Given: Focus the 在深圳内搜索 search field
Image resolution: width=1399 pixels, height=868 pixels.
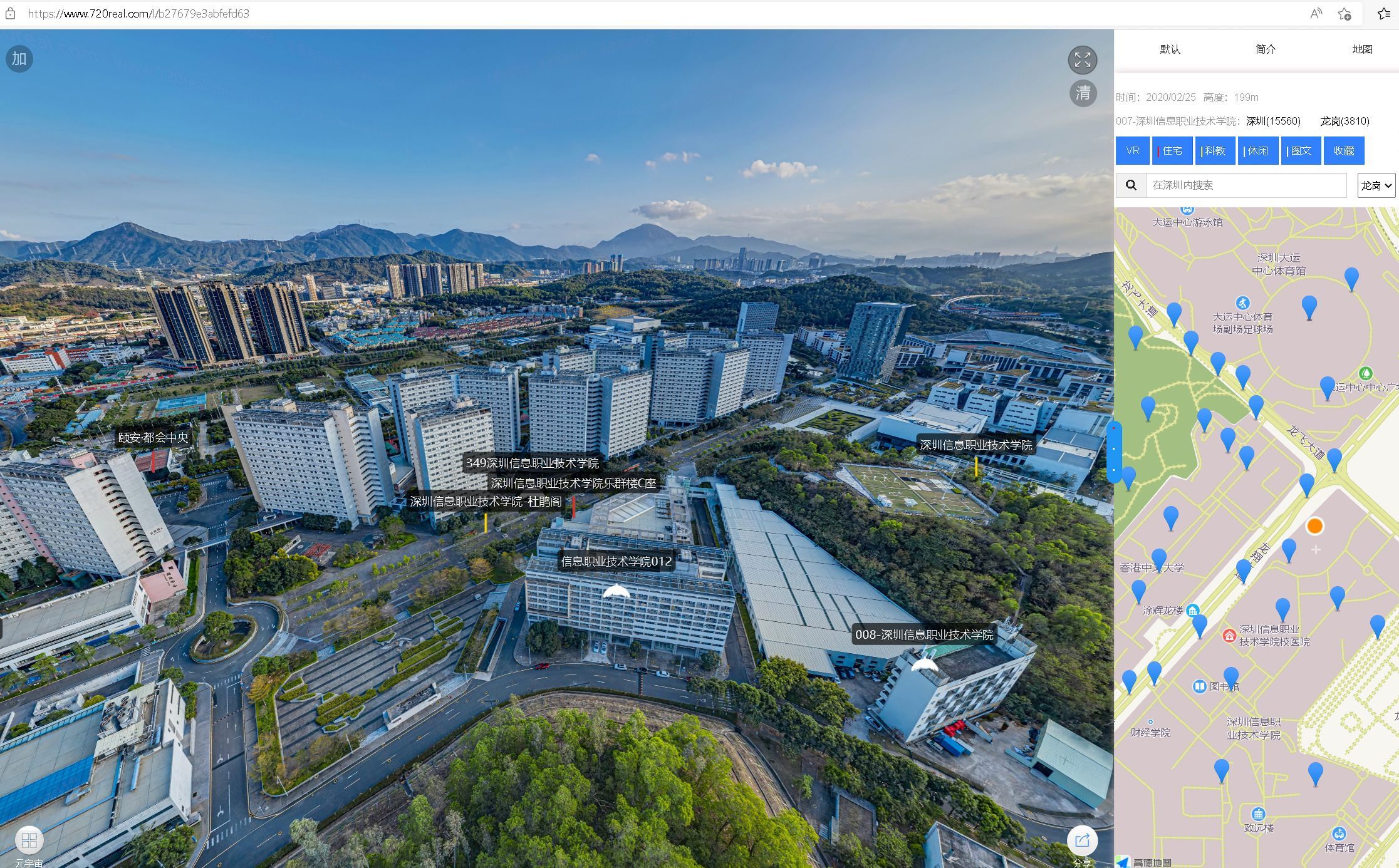Looking at the screenshot, I should pyautogui.click(x=1246, y=185).
